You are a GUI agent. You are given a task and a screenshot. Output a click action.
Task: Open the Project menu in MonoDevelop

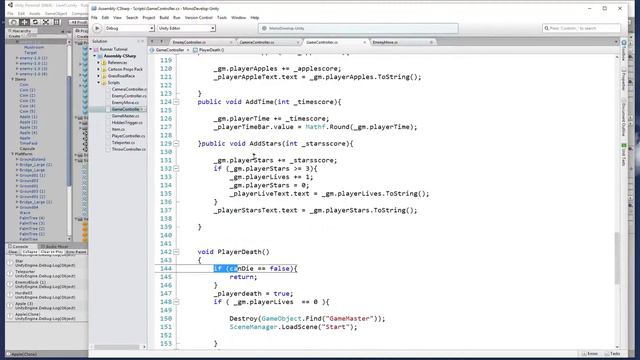click(x=149, y=18)
